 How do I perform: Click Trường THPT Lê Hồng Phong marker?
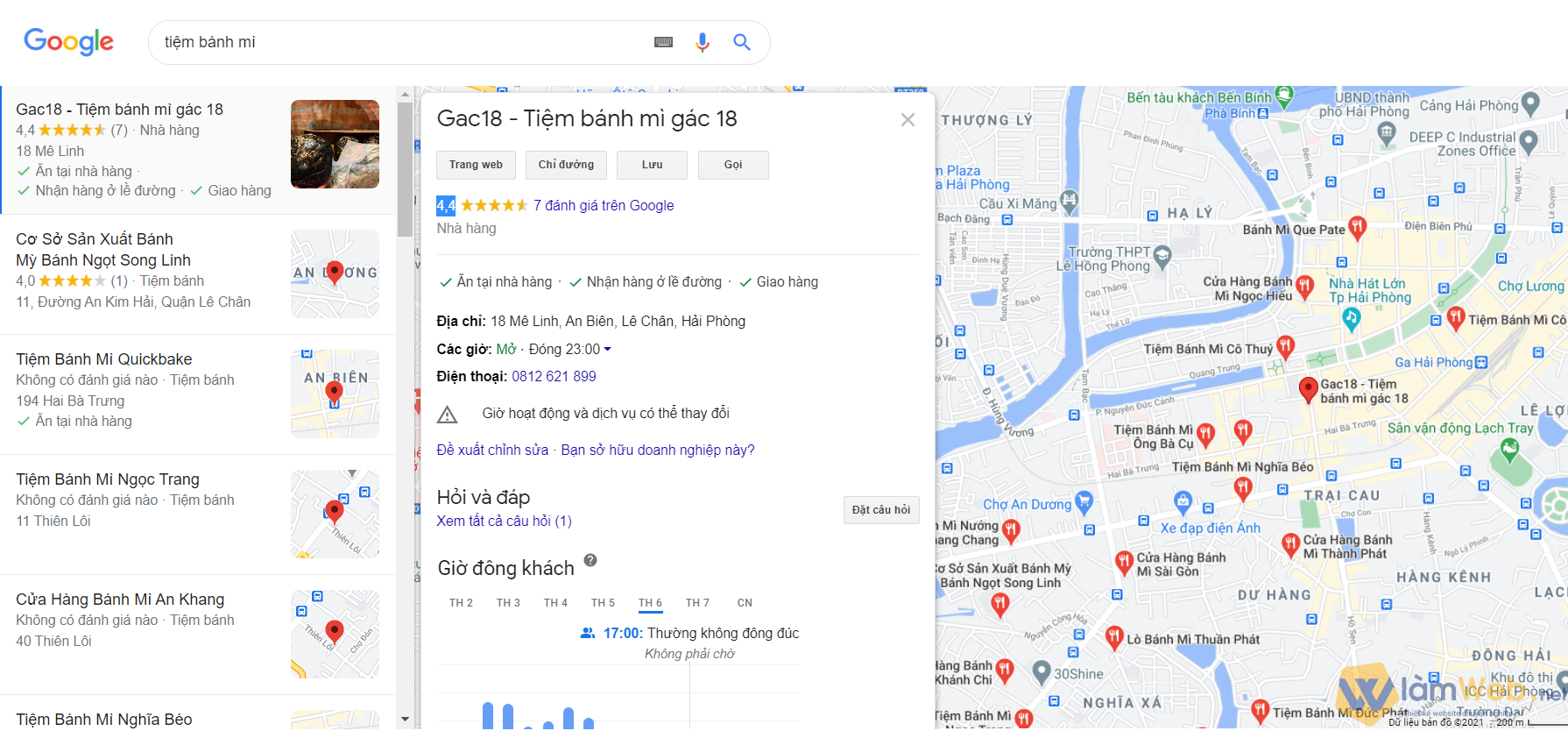pyautogui.click(x=1162, y=256)
